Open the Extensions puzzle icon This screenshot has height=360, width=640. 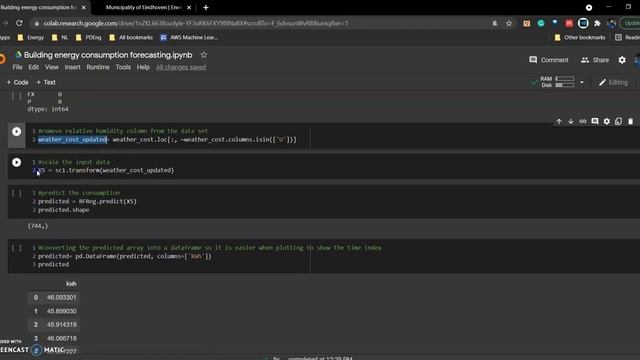point(597,23)
